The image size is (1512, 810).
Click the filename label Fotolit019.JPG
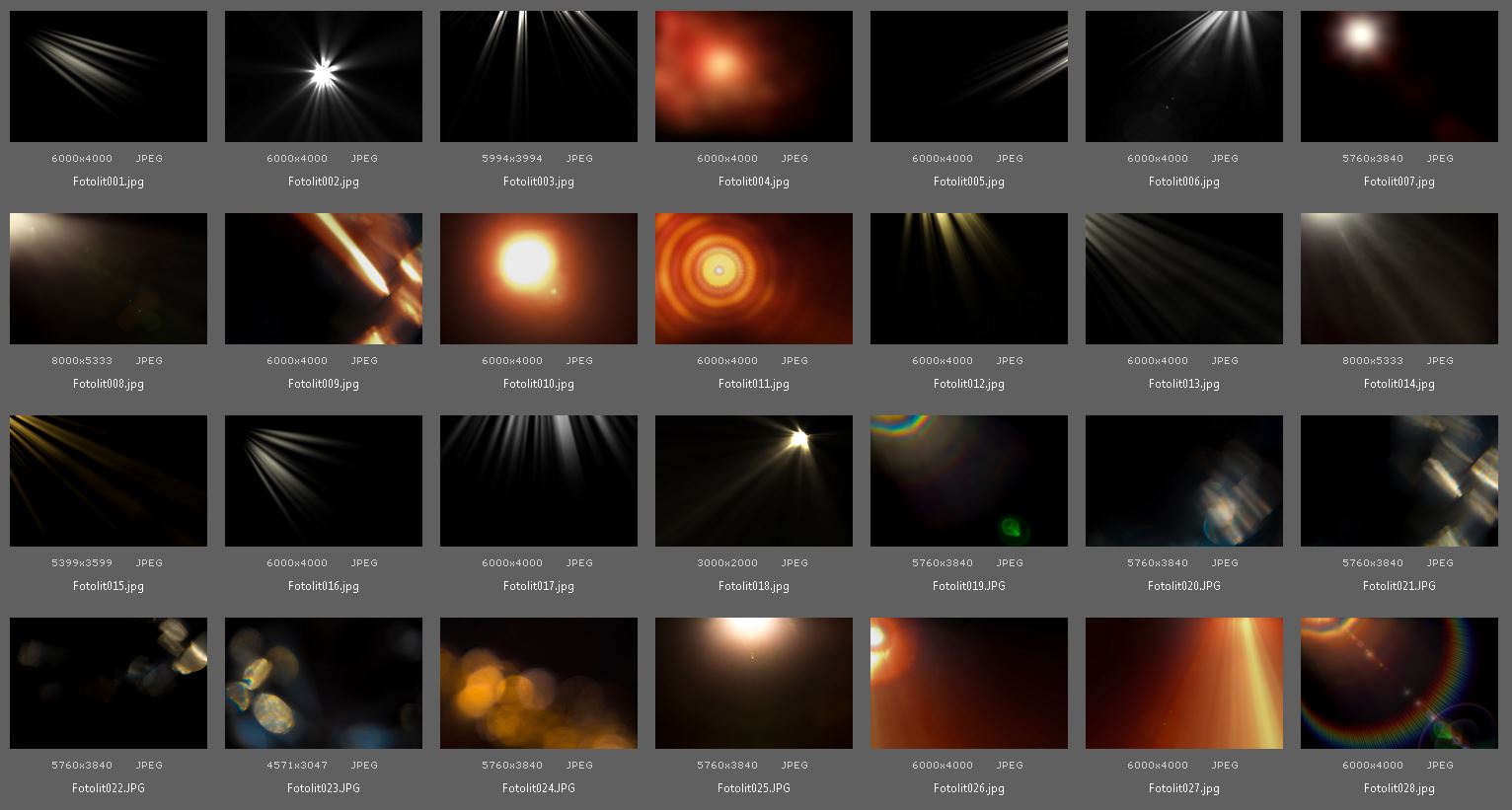[x=968, y=585]
